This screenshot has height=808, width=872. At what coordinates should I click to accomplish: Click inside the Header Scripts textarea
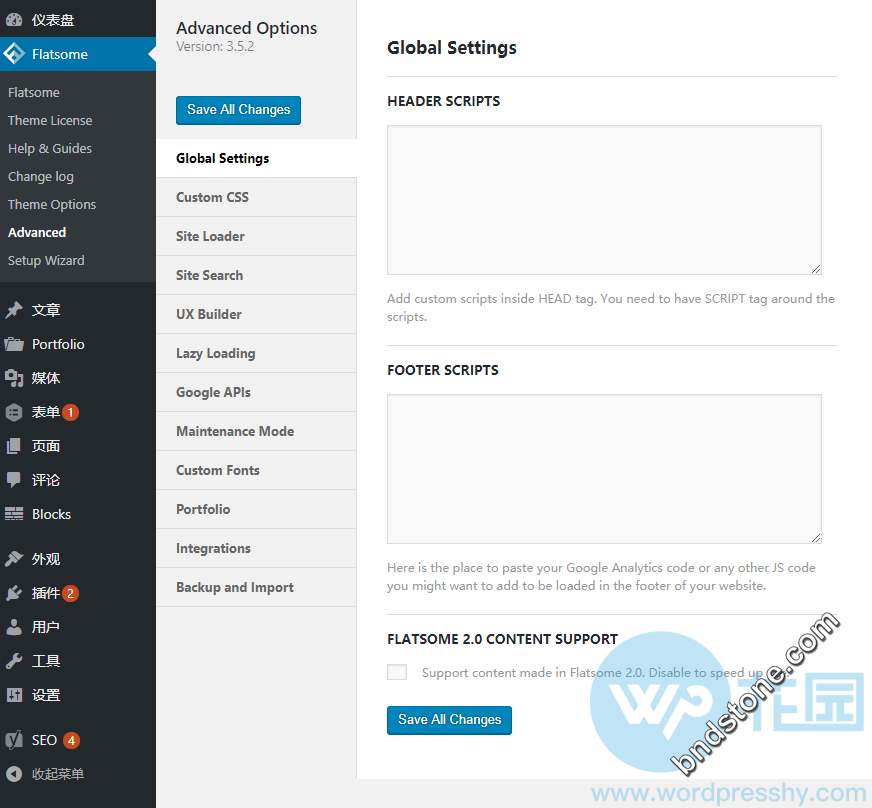tap(605, 200)
